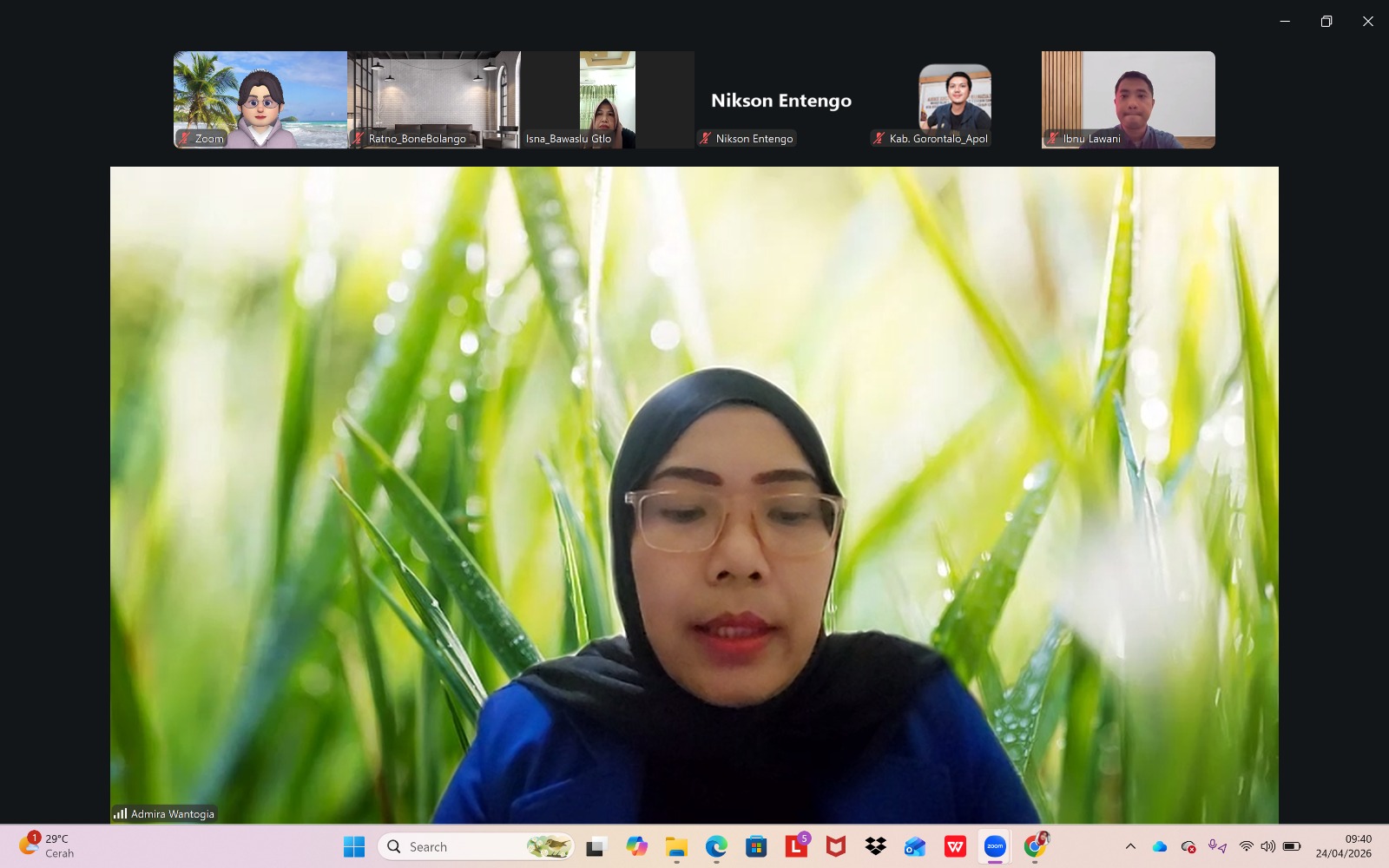Open Microsoft Edge in the taskbar

(716, 846)
